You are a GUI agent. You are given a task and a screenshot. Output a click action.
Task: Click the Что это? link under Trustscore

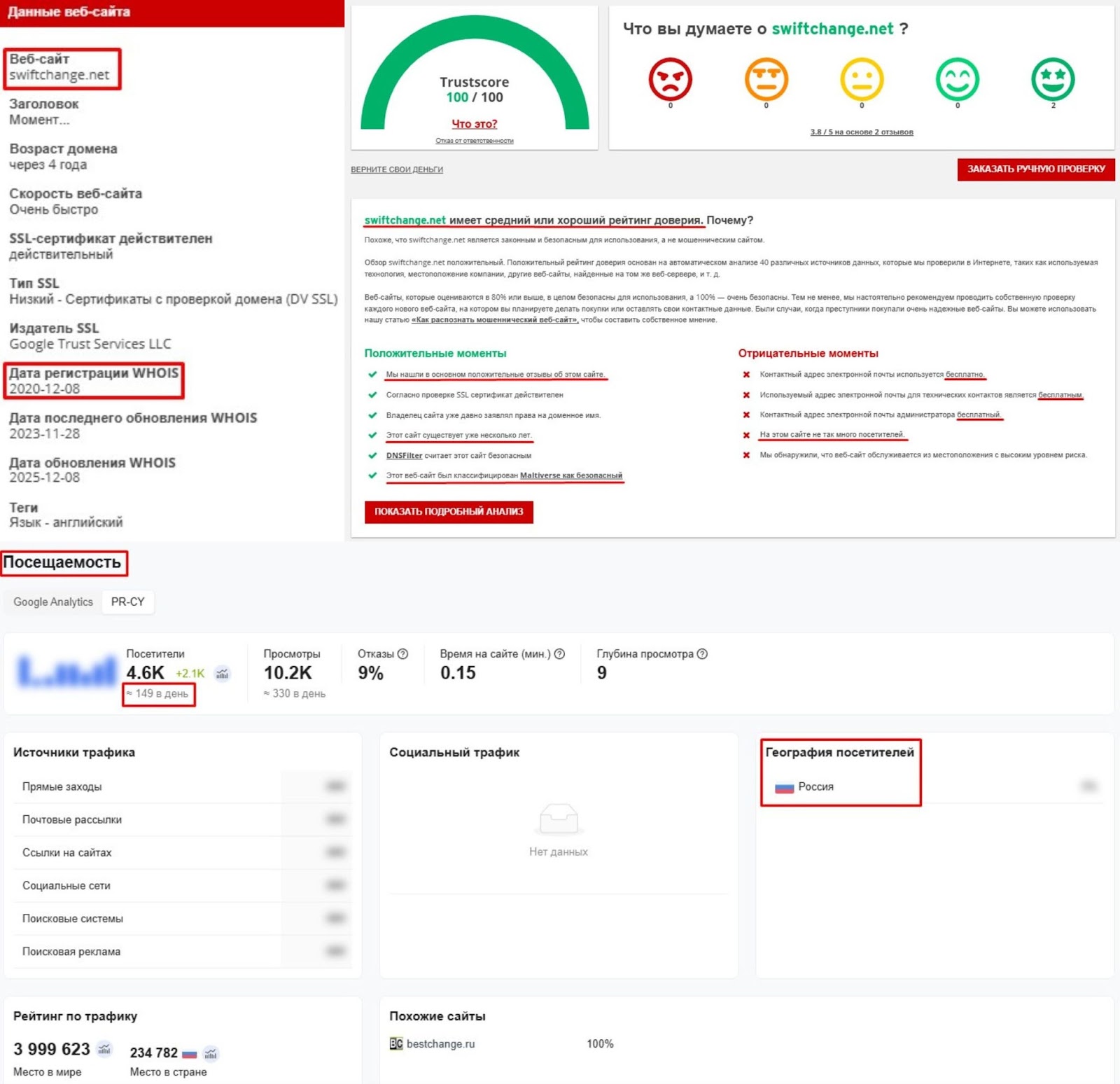click(x=475, y=124)
